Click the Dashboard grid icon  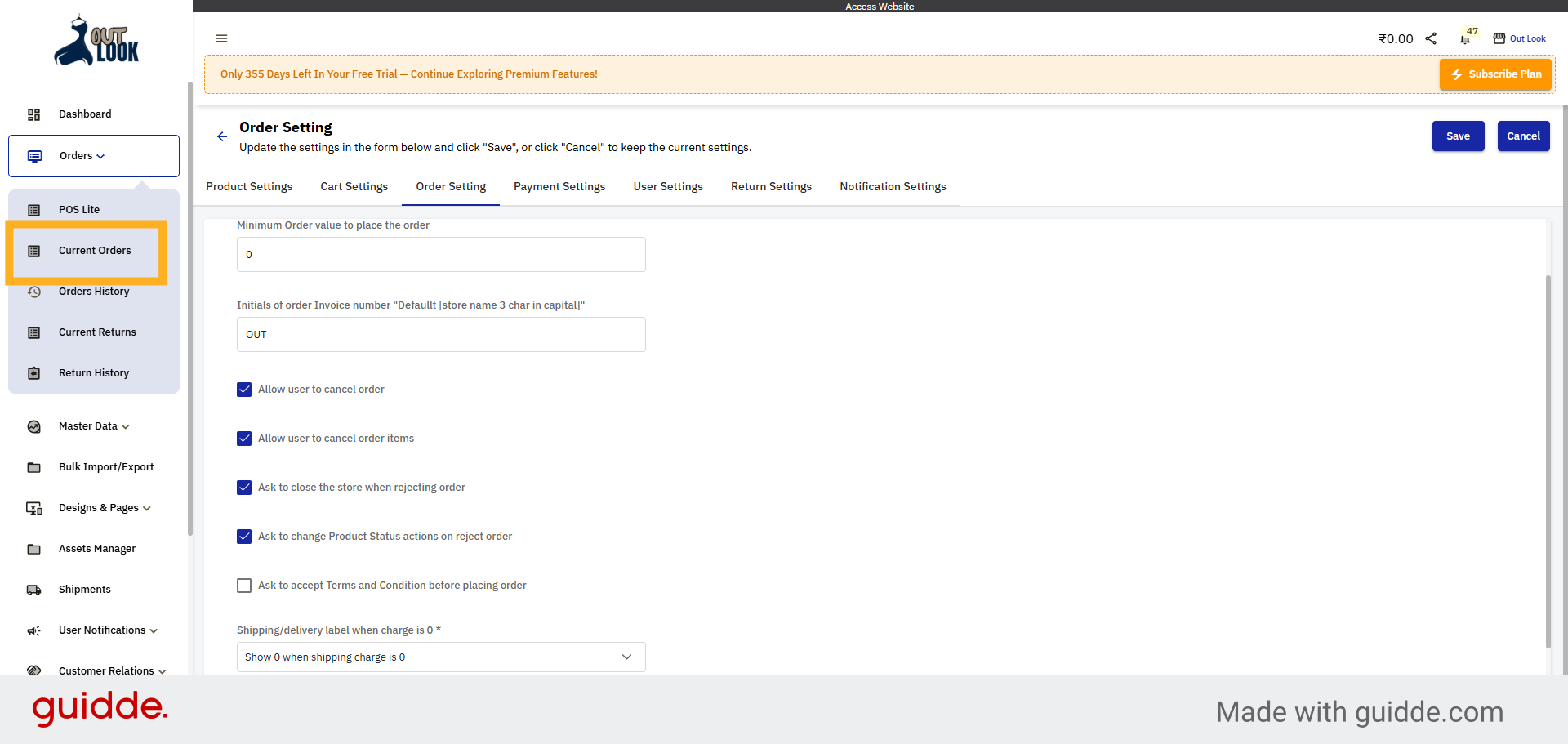[x=33, y=114]
